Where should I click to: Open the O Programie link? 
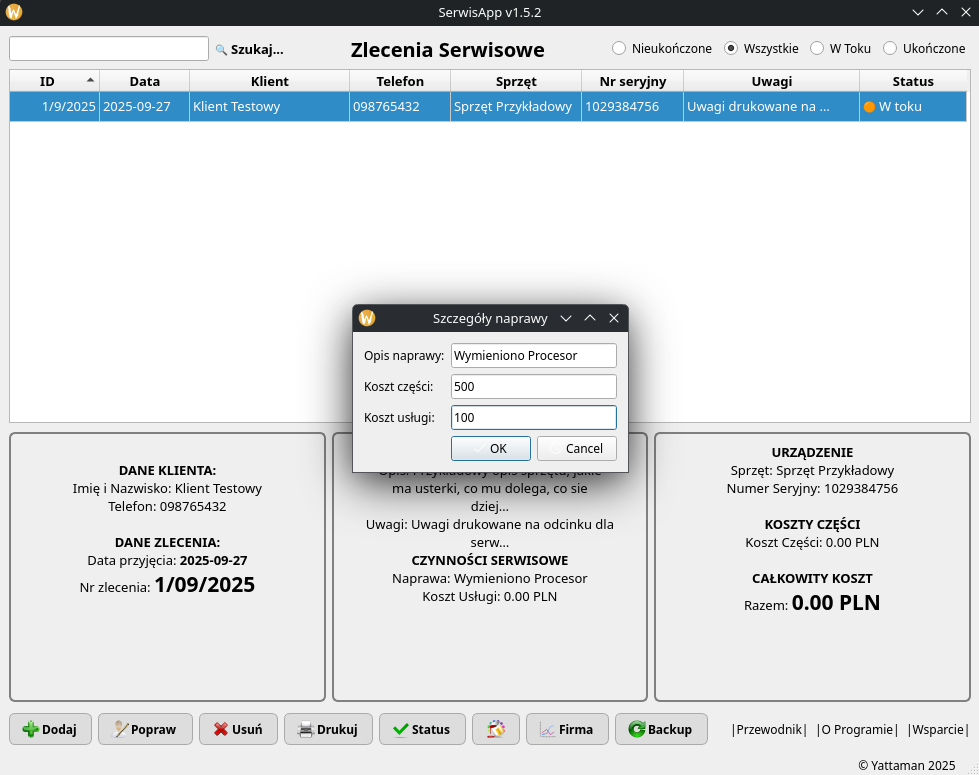857,729
